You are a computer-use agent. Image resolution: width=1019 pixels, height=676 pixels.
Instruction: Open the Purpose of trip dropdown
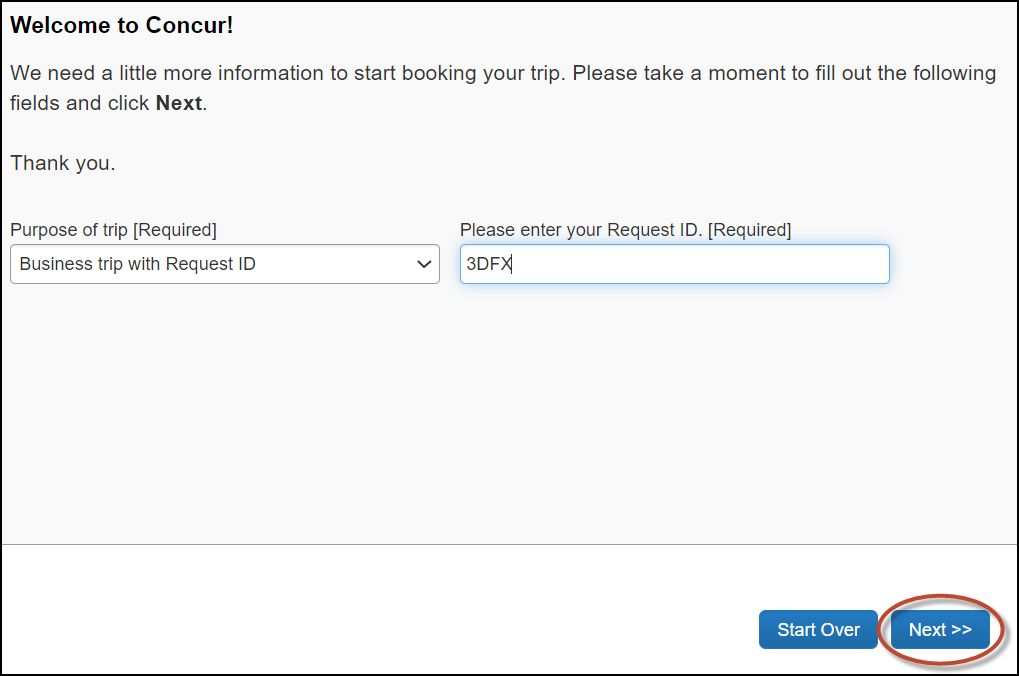coord(224,265)
